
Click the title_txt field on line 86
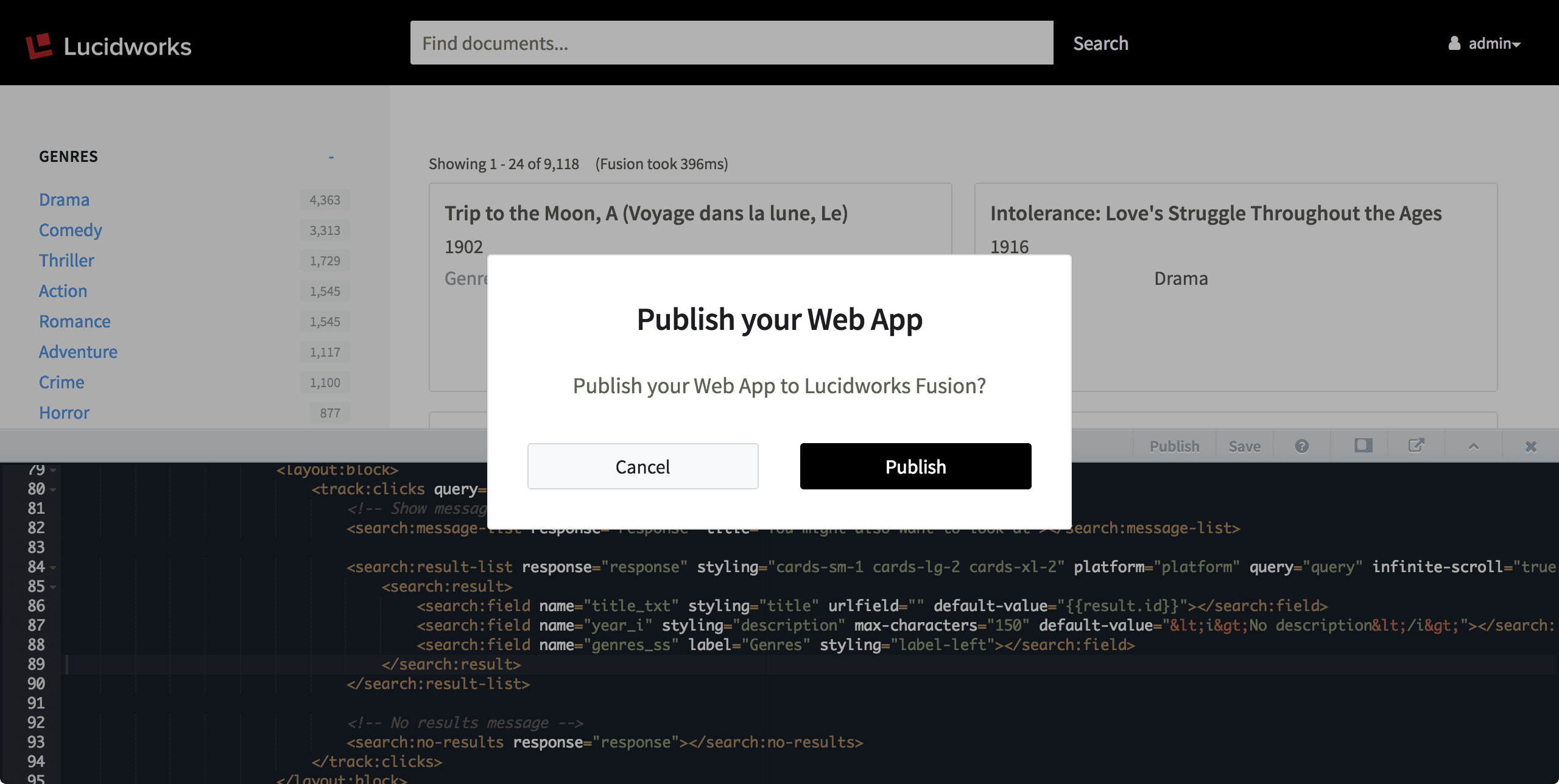tap(631, 606)
